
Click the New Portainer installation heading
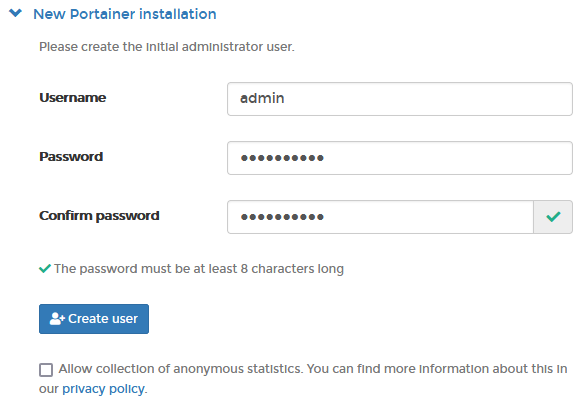pos(125,14)
